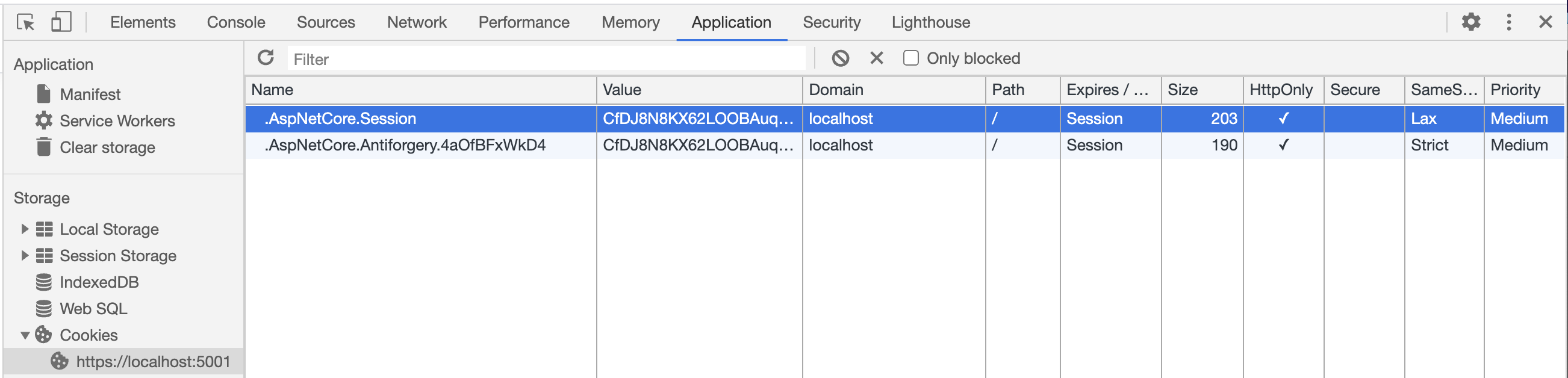Select the .AspNetCore.Antiforgery.4aOfBFxWkD4 cookie row

pyautogui.click(x=904, y=146)
